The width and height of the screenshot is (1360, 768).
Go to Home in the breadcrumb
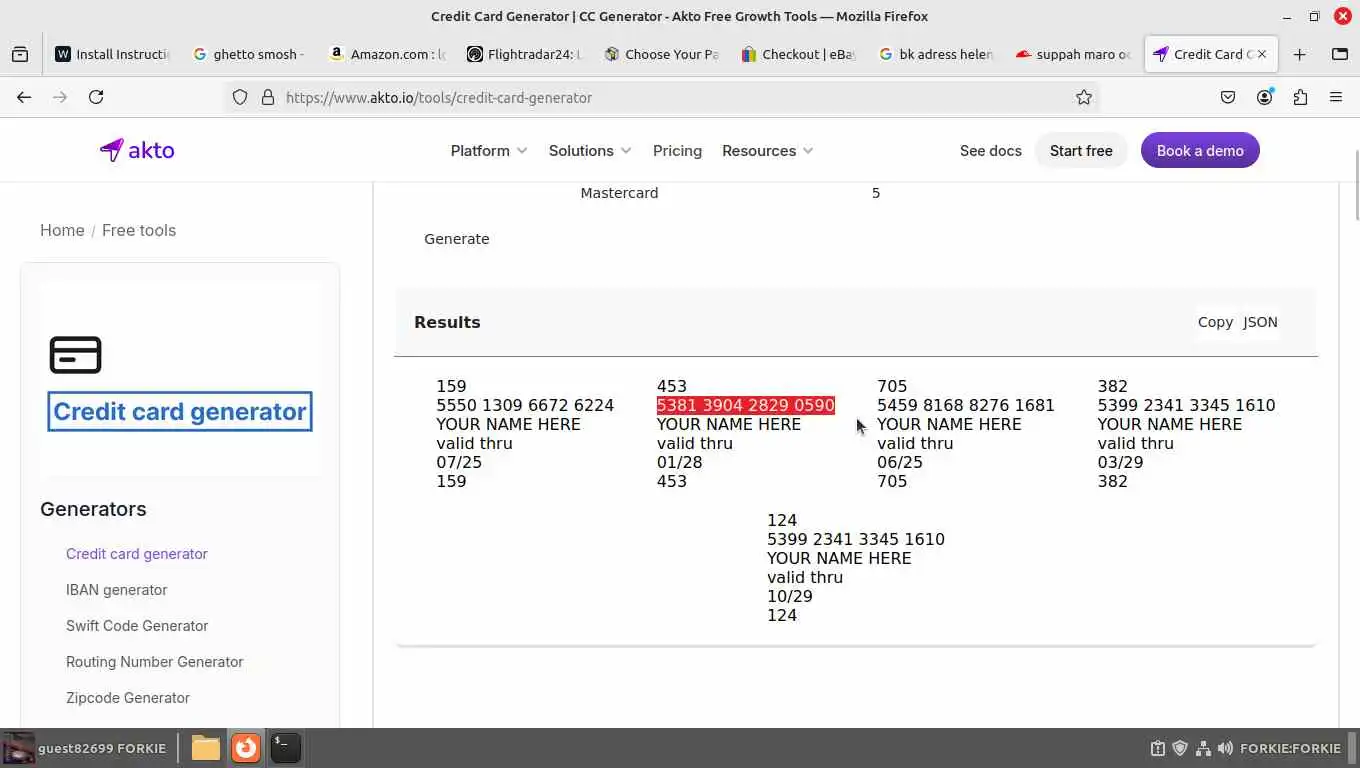point(62,230)
